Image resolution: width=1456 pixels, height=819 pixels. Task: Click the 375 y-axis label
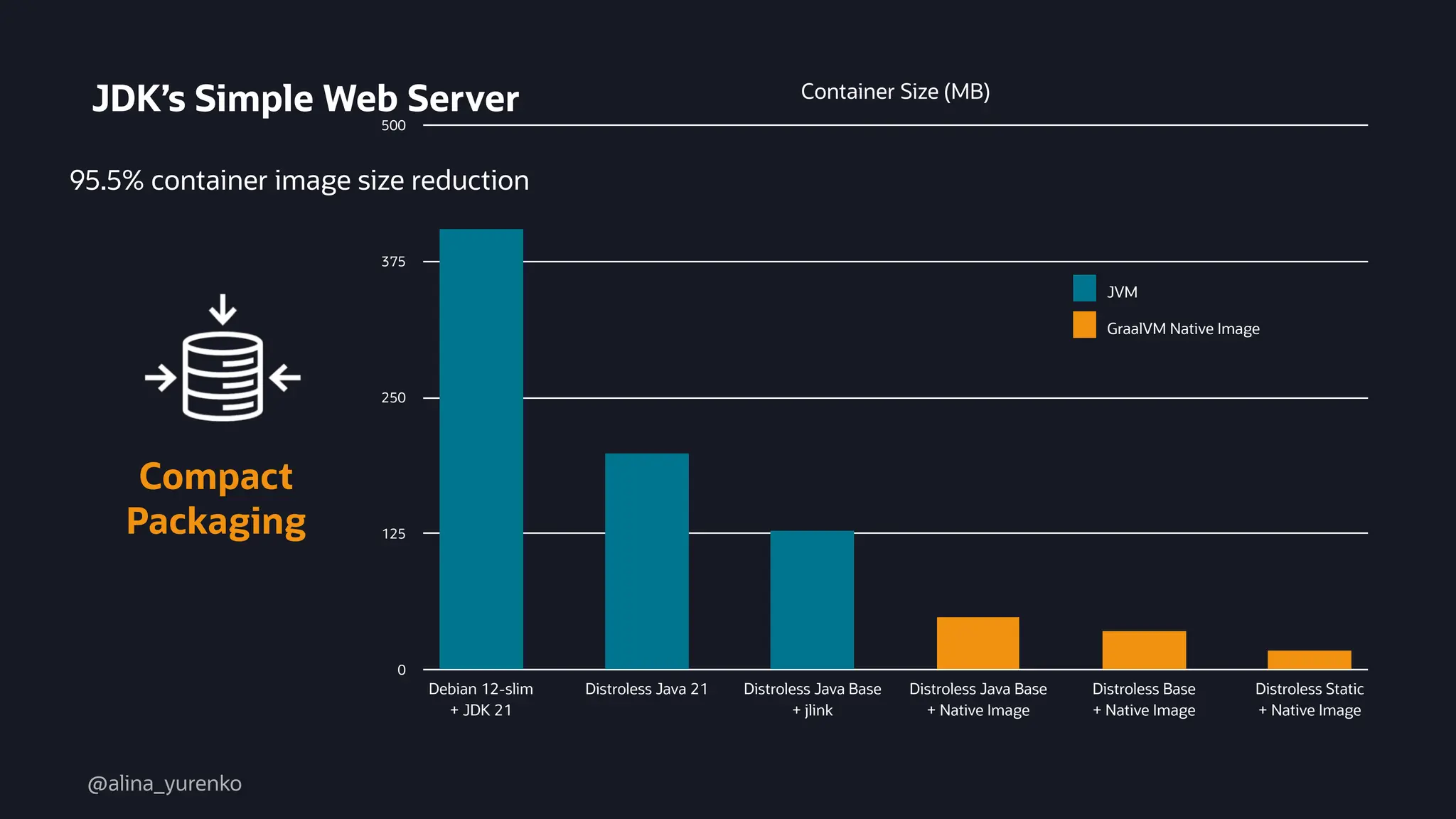tap(393, 262)
